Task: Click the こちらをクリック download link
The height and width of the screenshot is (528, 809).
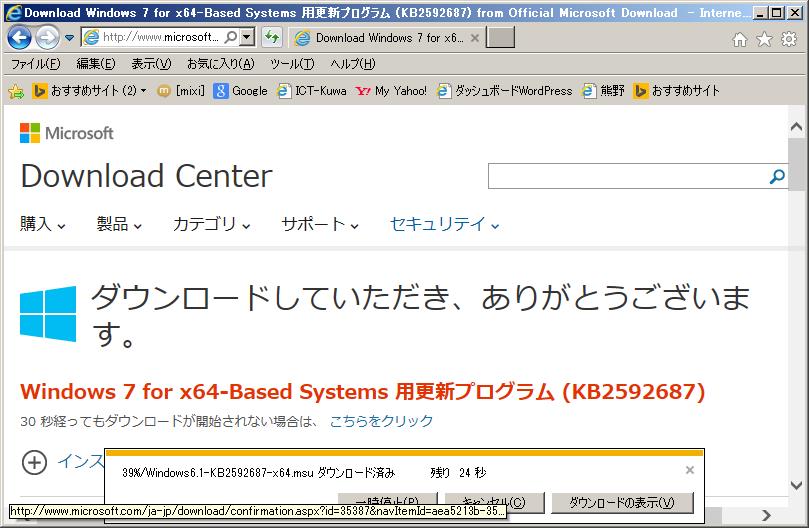Action: [x=381, y=421]
